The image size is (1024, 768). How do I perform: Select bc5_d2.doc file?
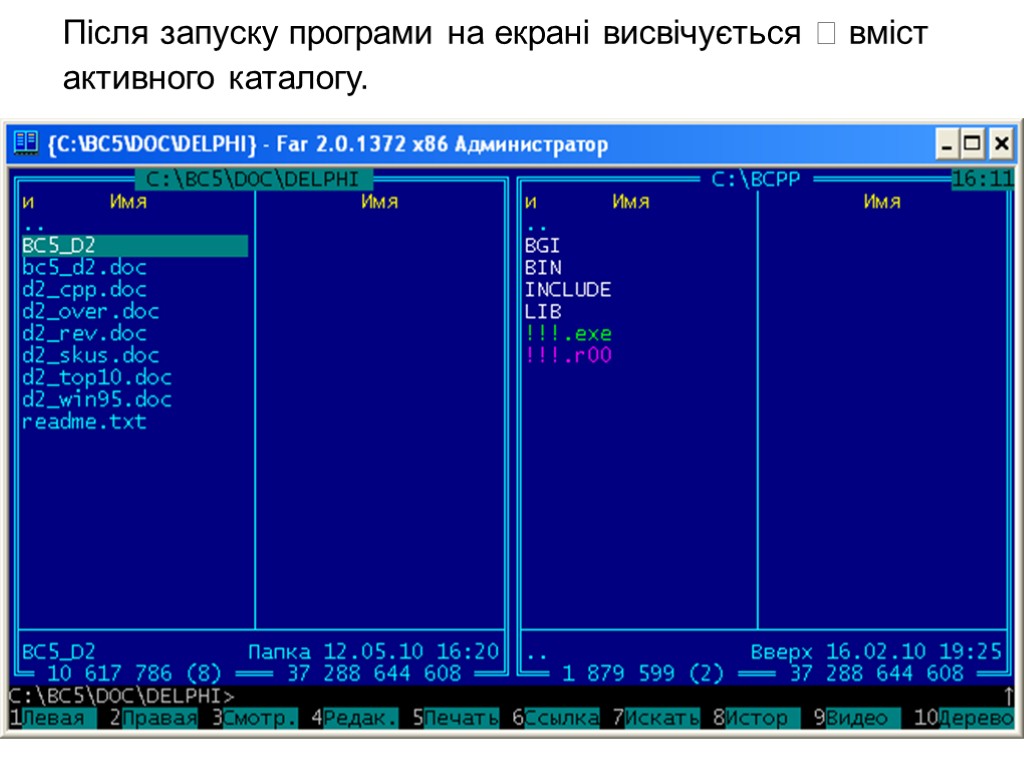84,268
